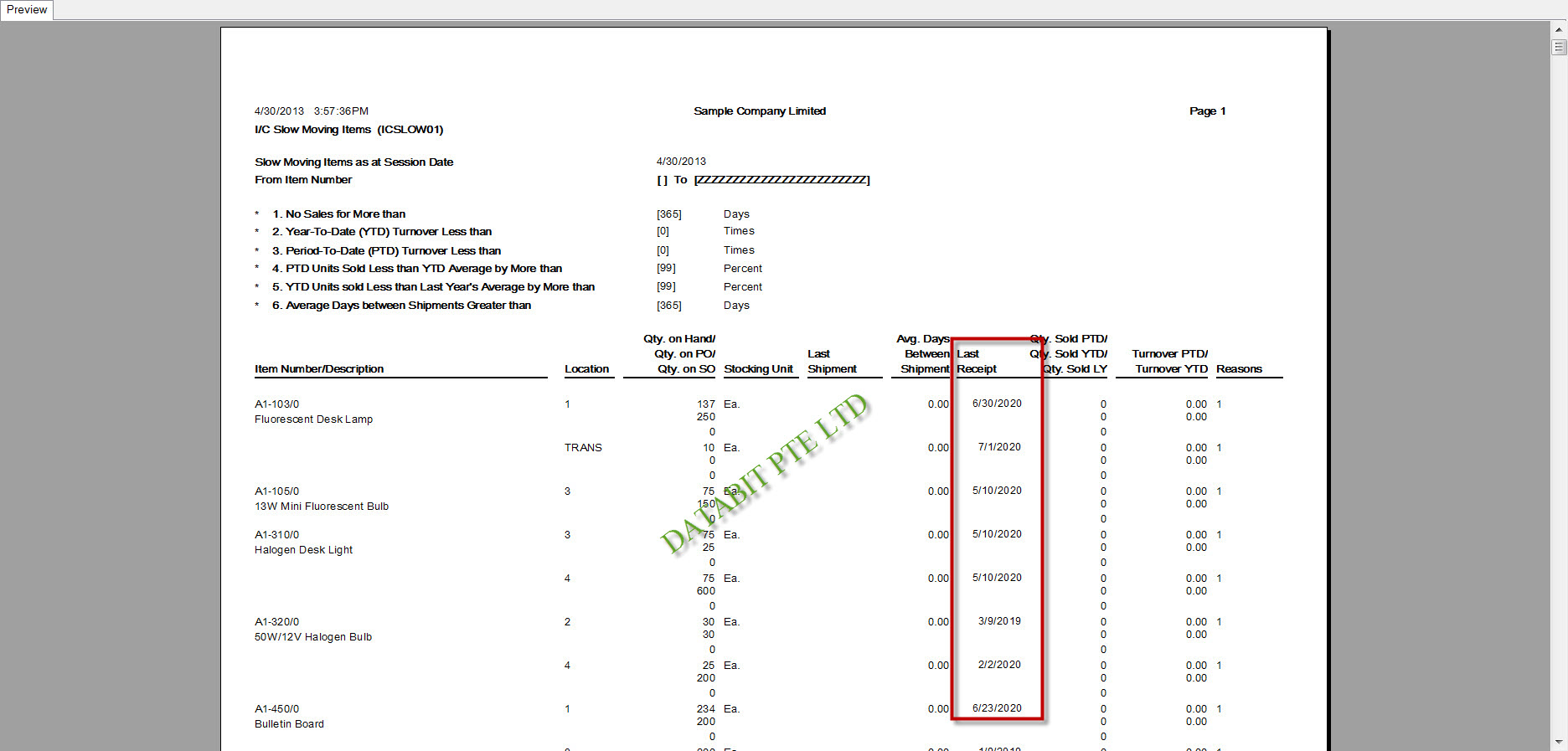1568x751 pixels.
Task: Click the Sample Company Limited title
Action: tap(759, 111)
